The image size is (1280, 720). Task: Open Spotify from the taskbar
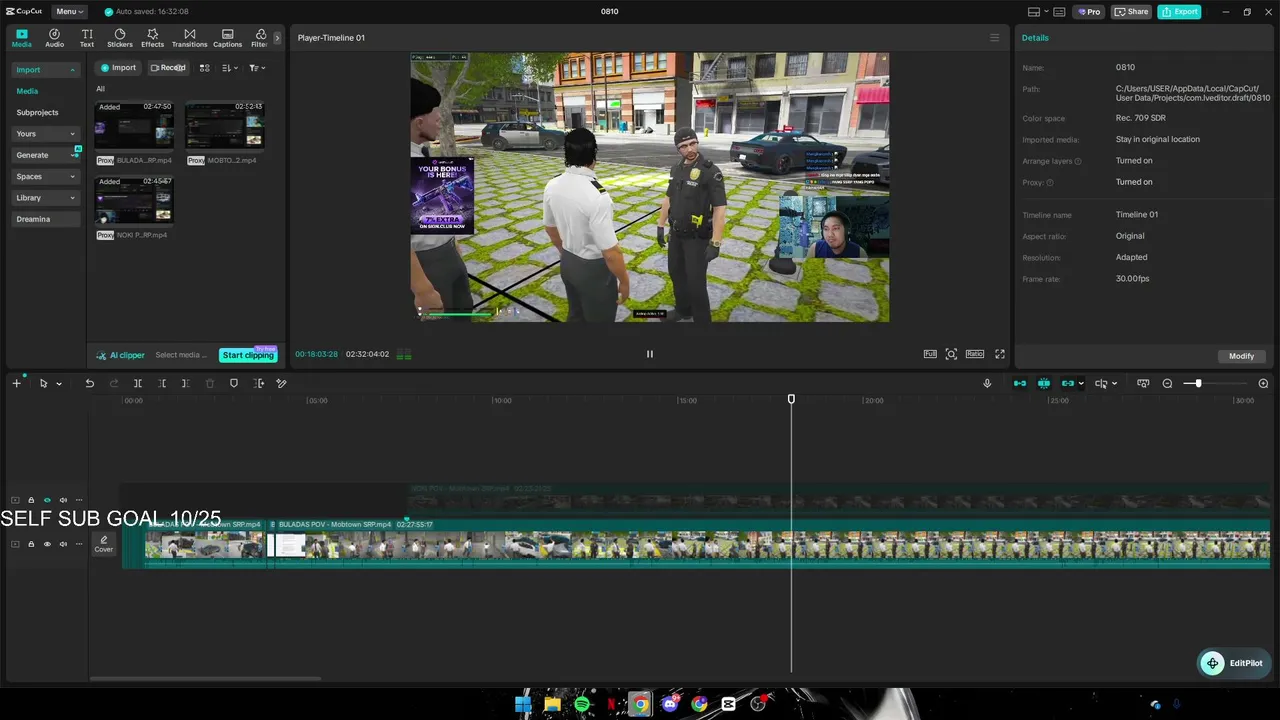(582, 704)
